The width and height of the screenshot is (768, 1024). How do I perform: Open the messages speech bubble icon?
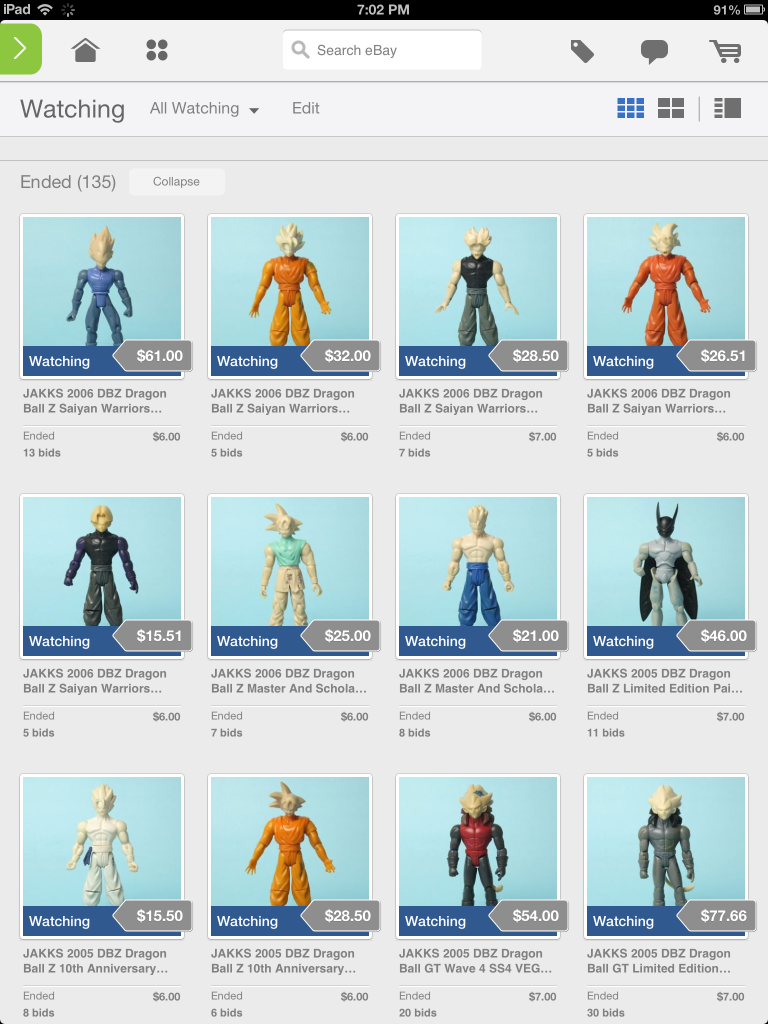[x=654, y=51]
